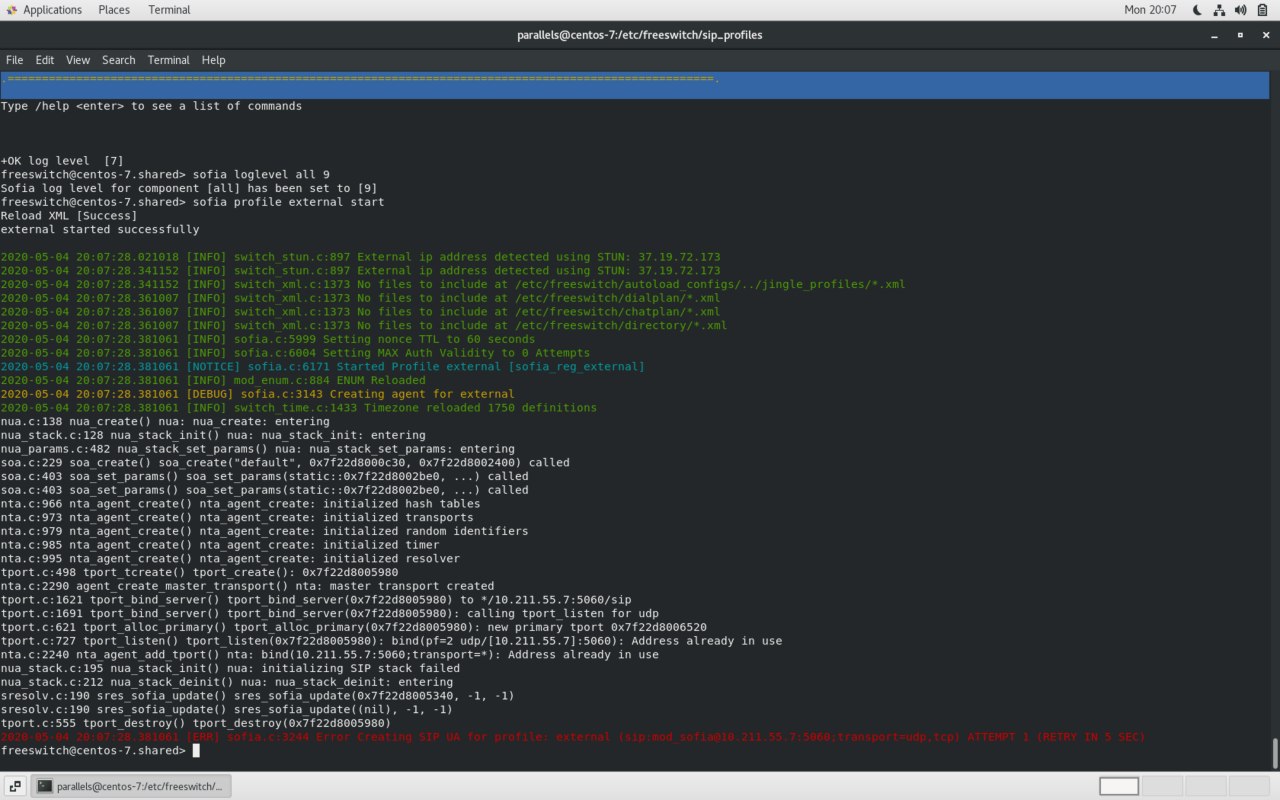Click the 'Timezone reloaded 1750 definitions' line
The image size is (1280, 800).
(298, 408)
